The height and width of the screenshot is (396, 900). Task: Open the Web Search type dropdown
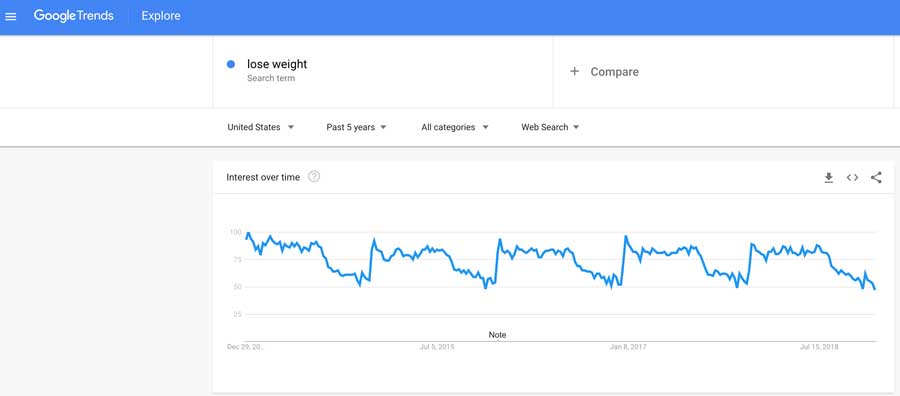pos(550,127)
